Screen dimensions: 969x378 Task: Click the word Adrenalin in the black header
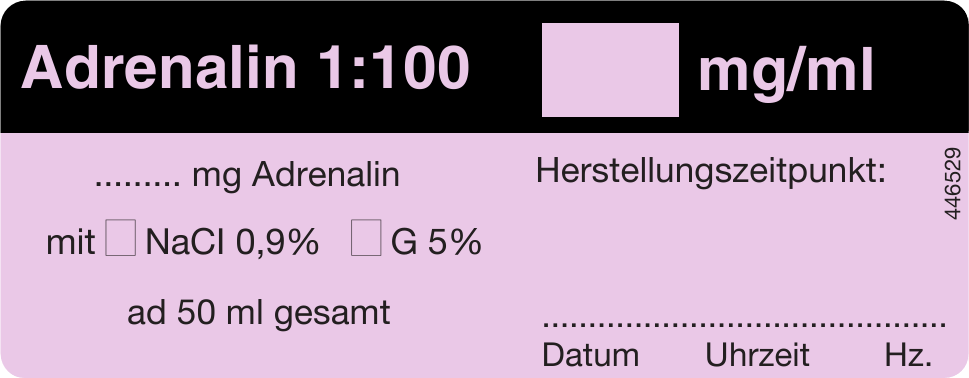159,67
